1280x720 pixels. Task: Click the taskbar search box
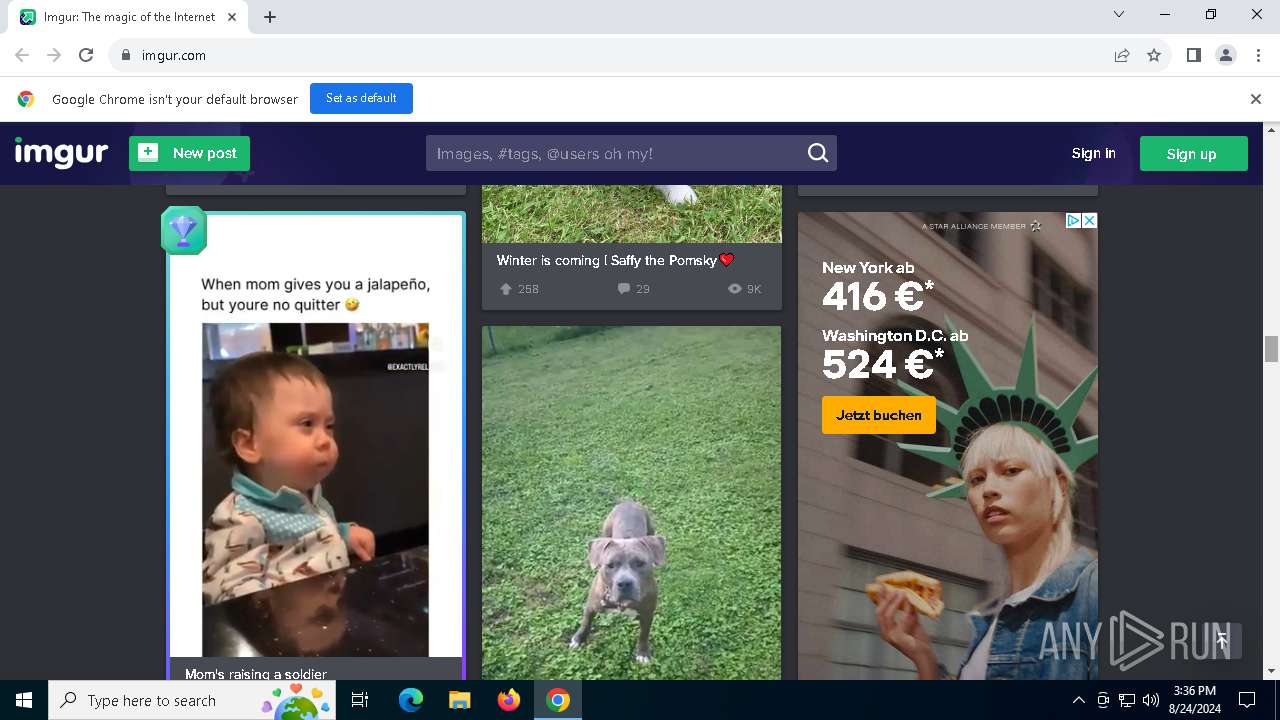click(x=192, y=700)
